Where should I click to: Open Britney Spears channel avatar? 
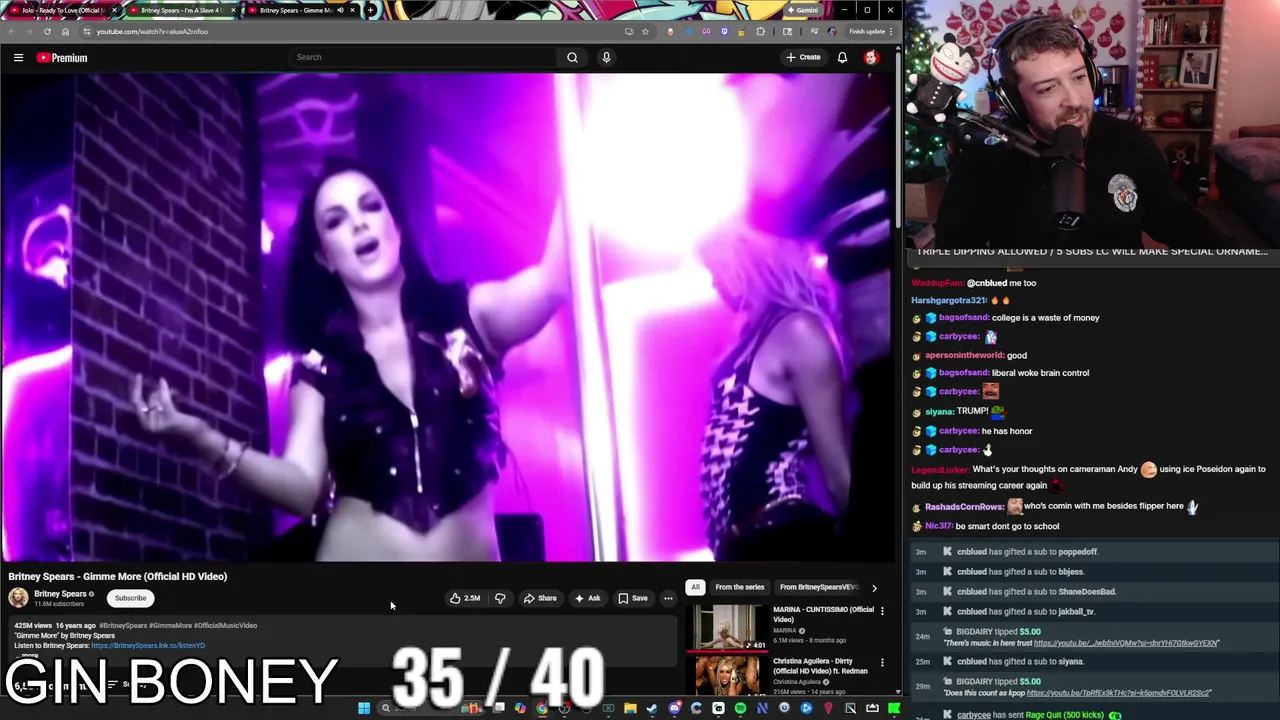(18, 598)
